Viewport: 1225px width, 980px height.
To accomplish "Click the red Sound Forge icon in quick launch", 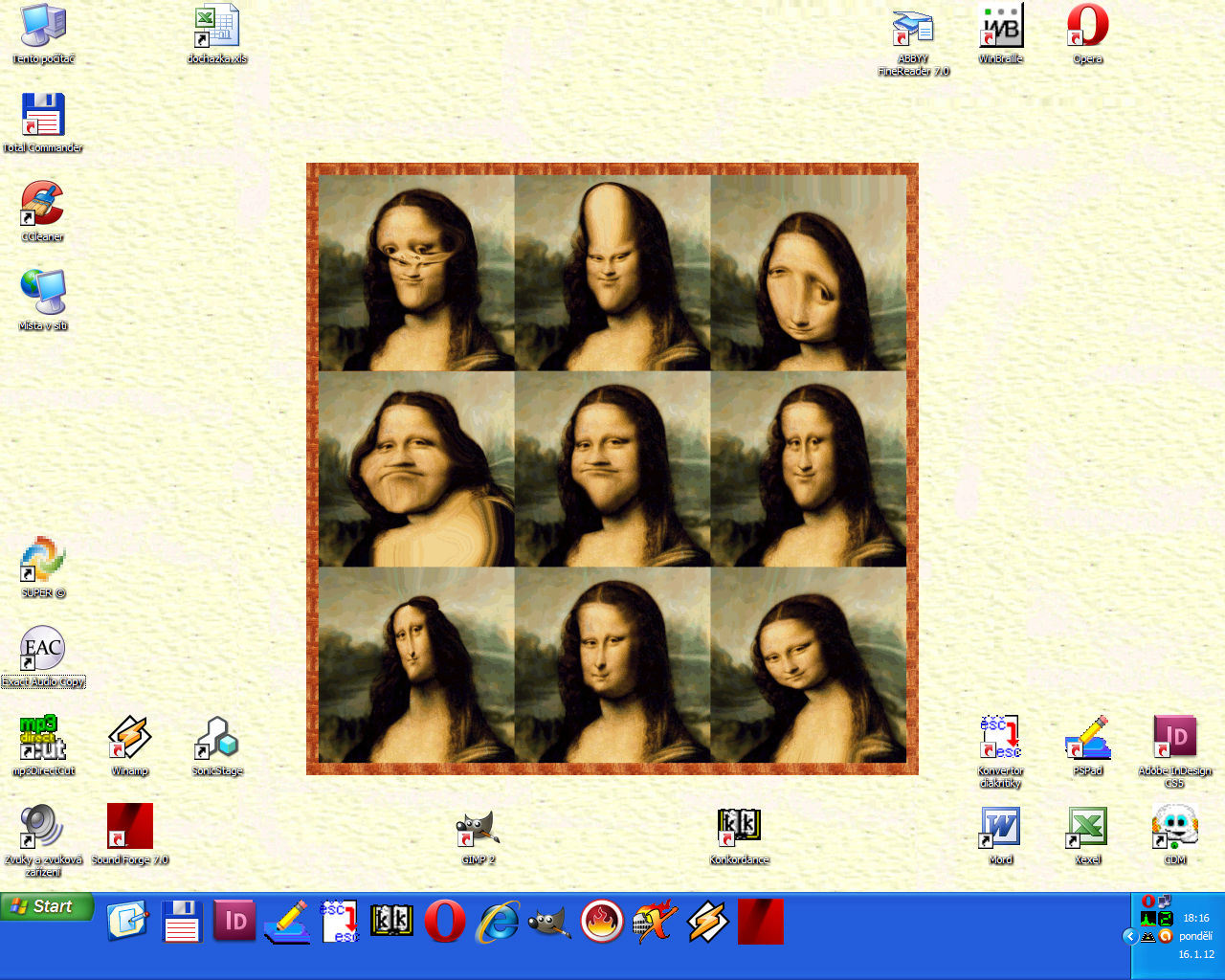I will [x=761, y=922].
